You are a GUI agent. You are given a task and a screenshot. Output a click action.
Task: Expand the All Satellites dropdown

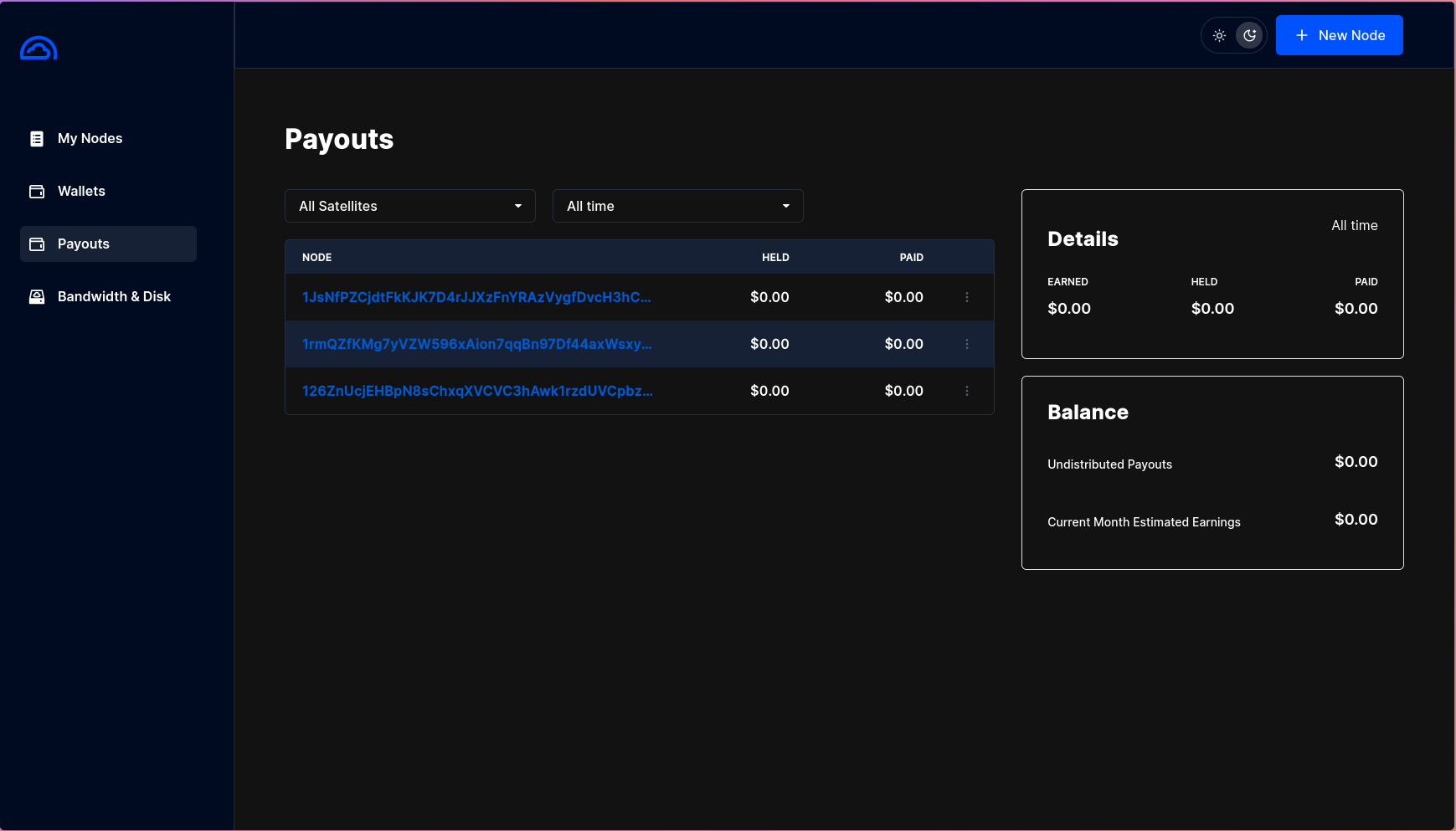coord(409,206)
